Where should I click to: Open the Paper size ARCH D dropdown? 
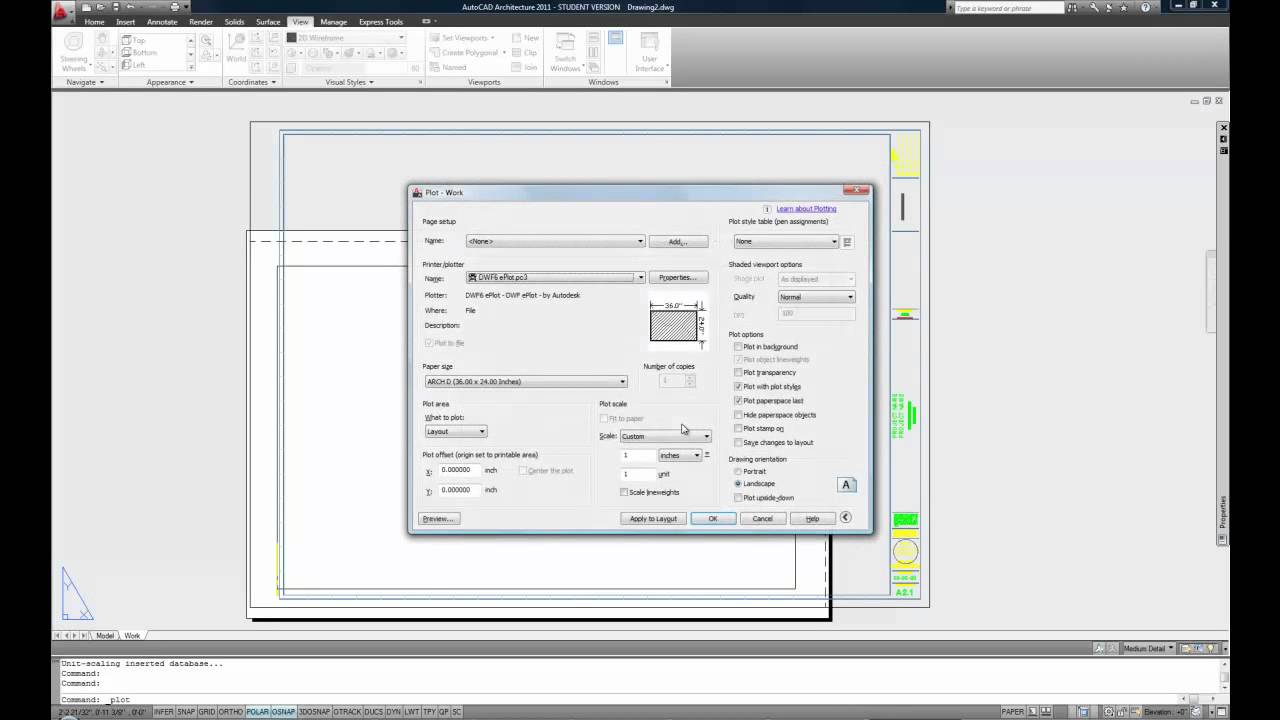coord(526,382)
